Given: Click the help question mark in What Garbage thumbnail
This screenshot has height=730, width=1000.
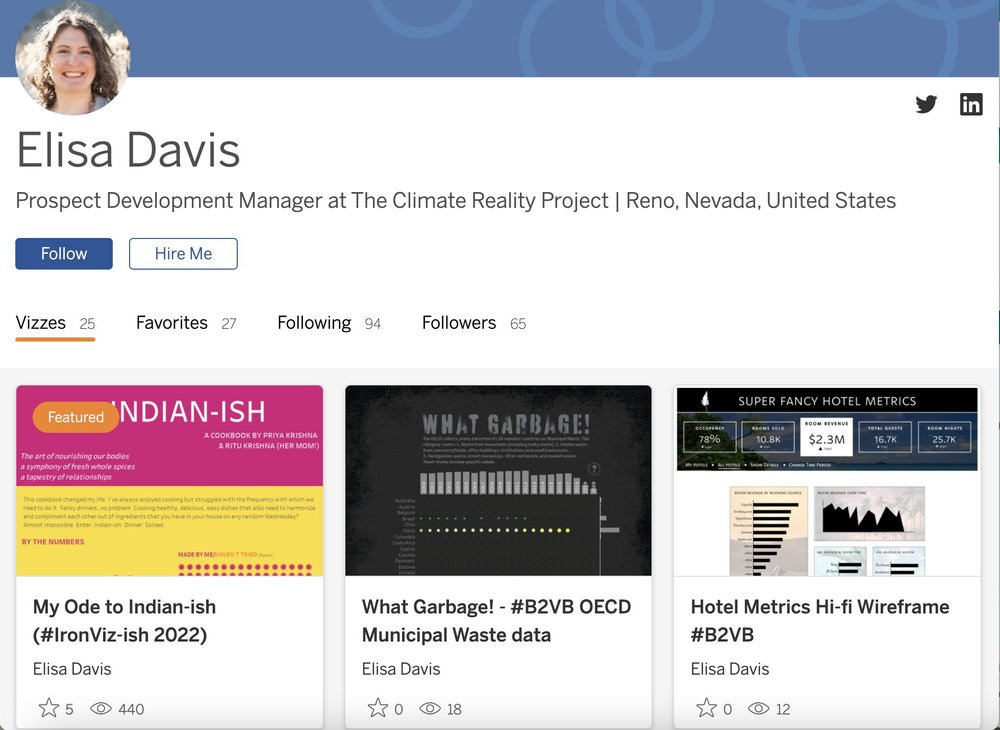Looking at the screenshot, I should click(594, 469).
